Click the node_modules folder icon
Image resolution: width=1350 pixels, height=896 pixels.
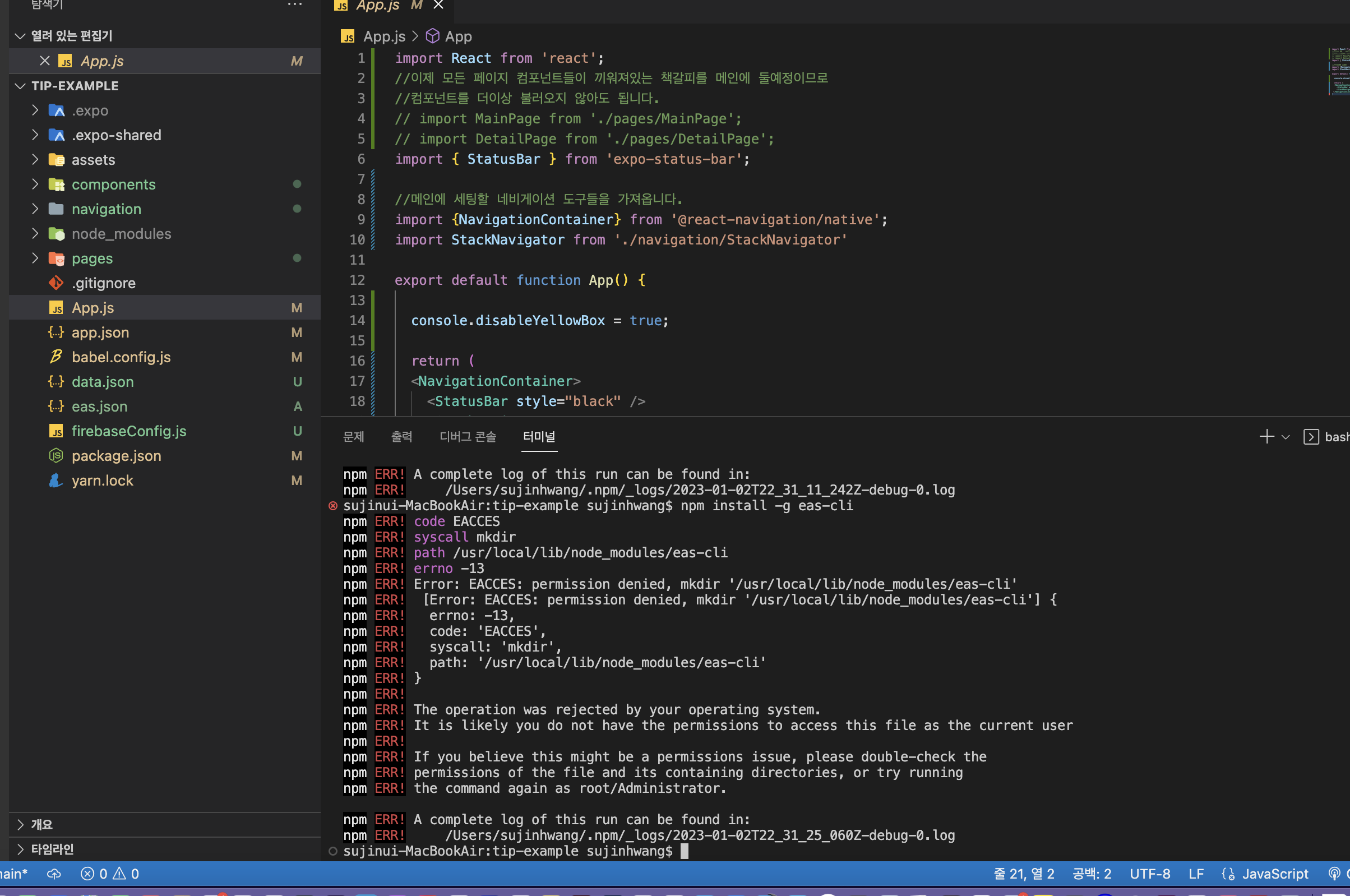click(57, 233)
